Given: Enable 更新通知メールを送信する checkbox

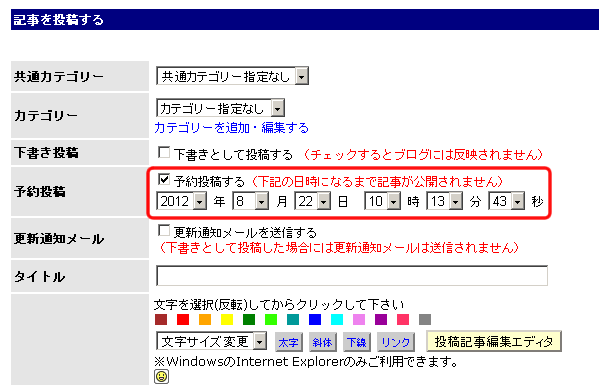Looking at the screenshot, I should tap(164, 231).
